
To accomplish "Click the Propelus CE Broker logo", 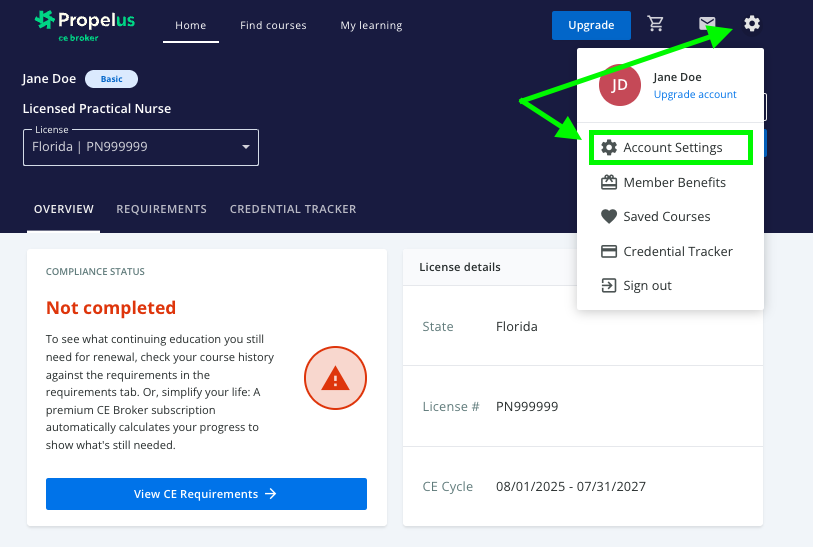I will [84, 25].
